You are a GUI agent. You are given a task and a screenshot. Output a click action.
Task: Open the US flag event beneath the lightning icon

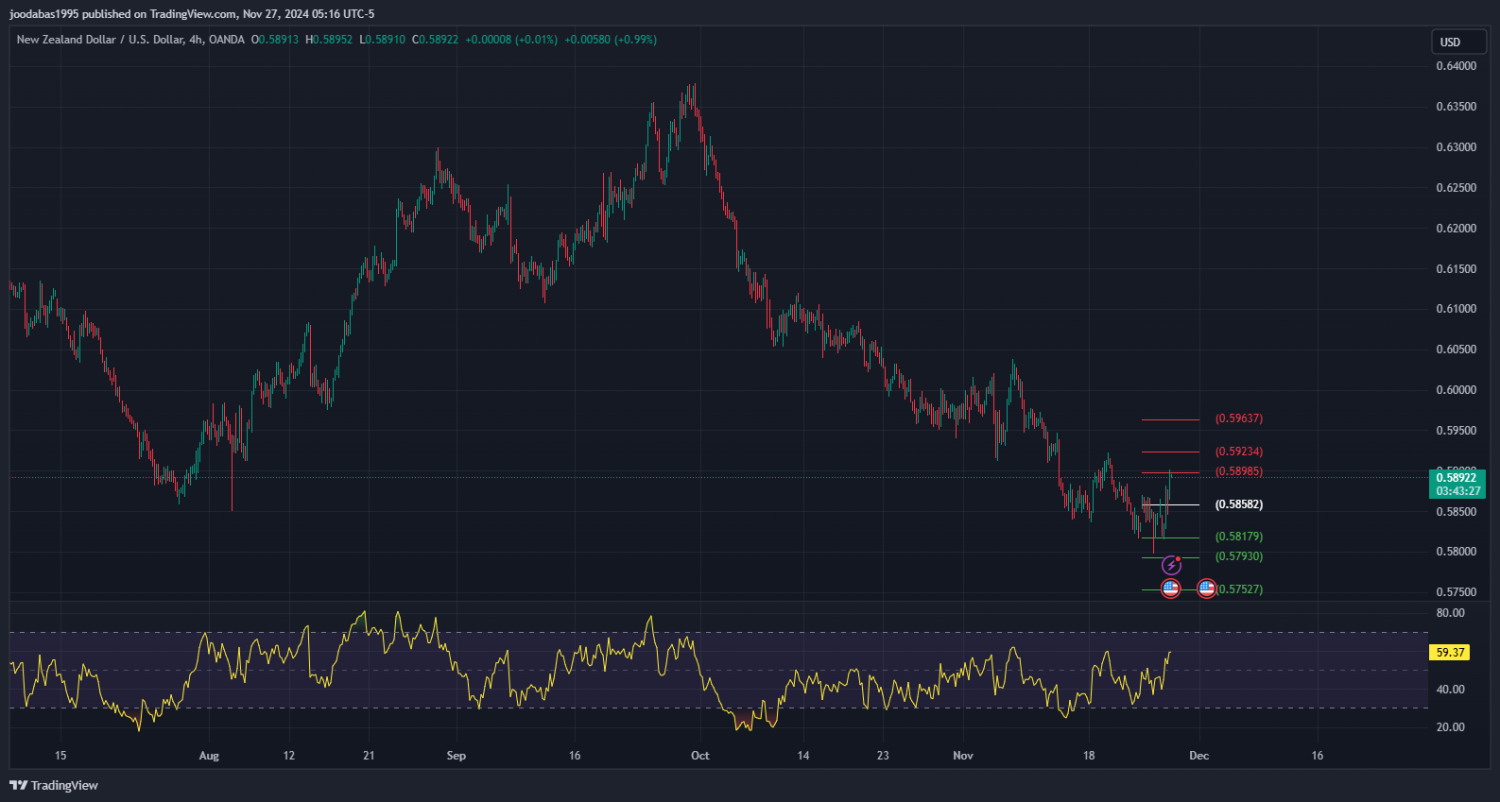[x=1171, y=589]
